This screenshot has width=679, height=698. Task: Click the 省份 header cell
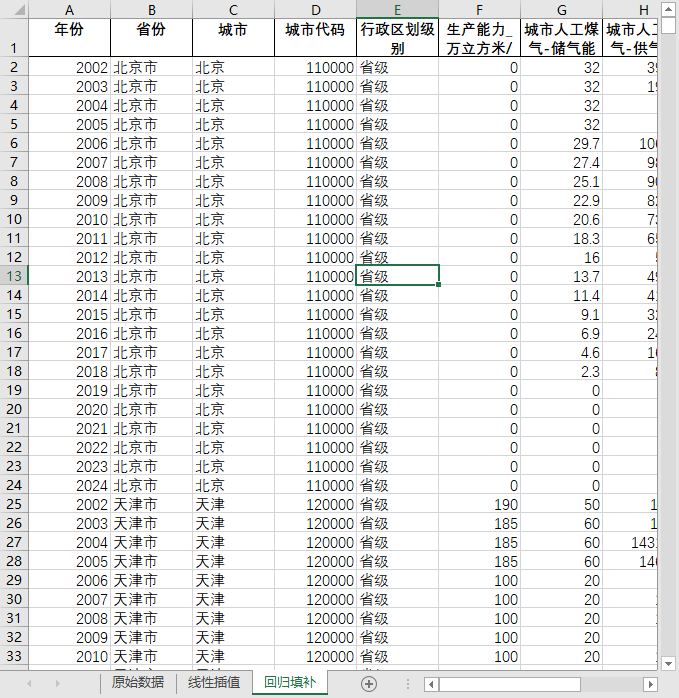click(x=151, y=37)
